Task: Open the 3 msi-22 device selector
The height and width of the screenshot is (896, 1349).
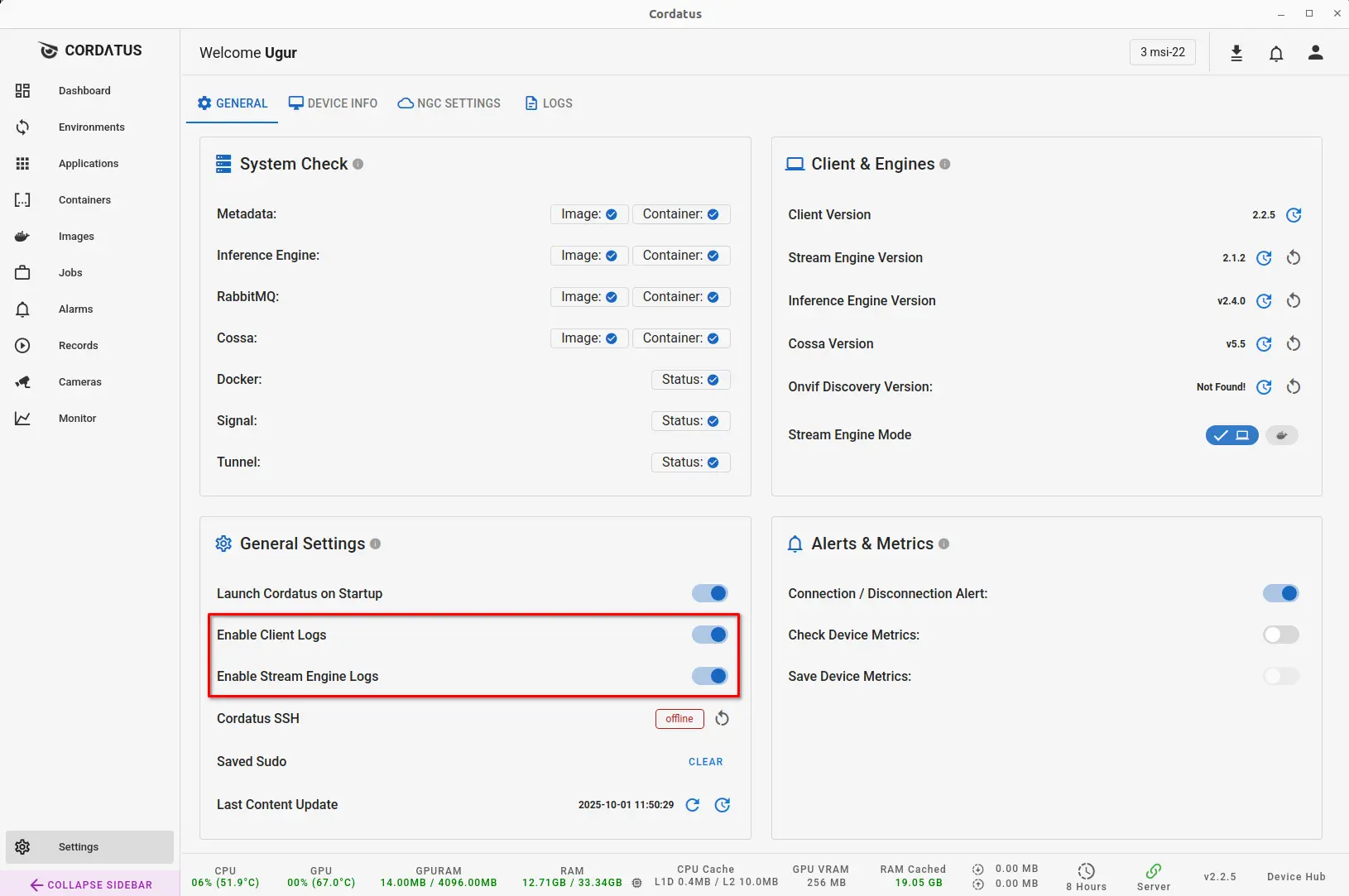Action: coord(1162,52)
